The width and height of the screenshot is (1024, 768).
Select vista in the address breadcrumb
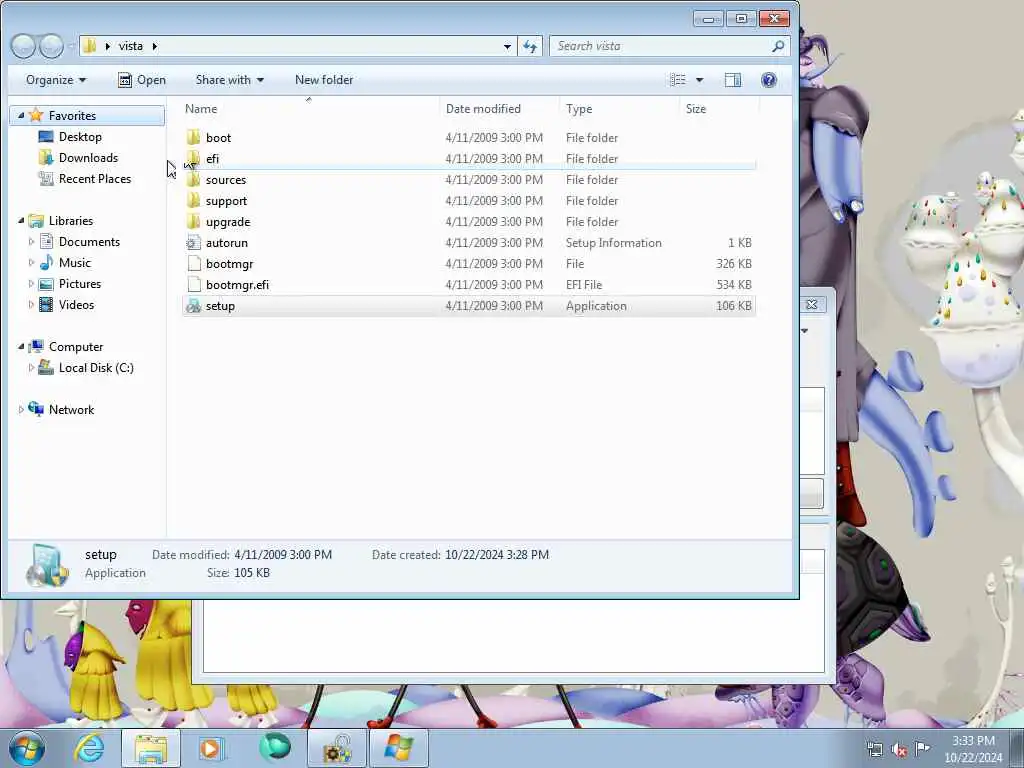pyautogui.click(x=131, y=46)
